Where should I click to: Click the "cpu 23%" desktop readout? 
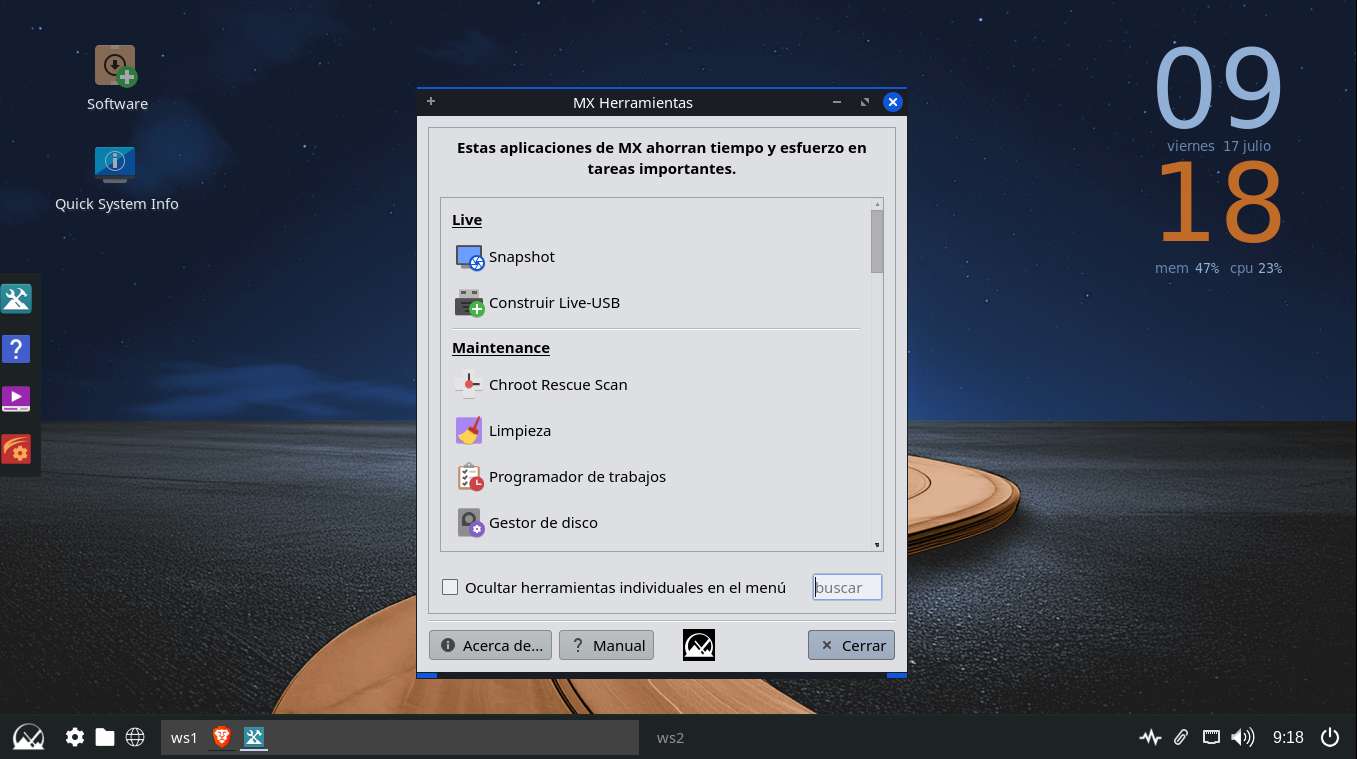(x=1256, y=268)
